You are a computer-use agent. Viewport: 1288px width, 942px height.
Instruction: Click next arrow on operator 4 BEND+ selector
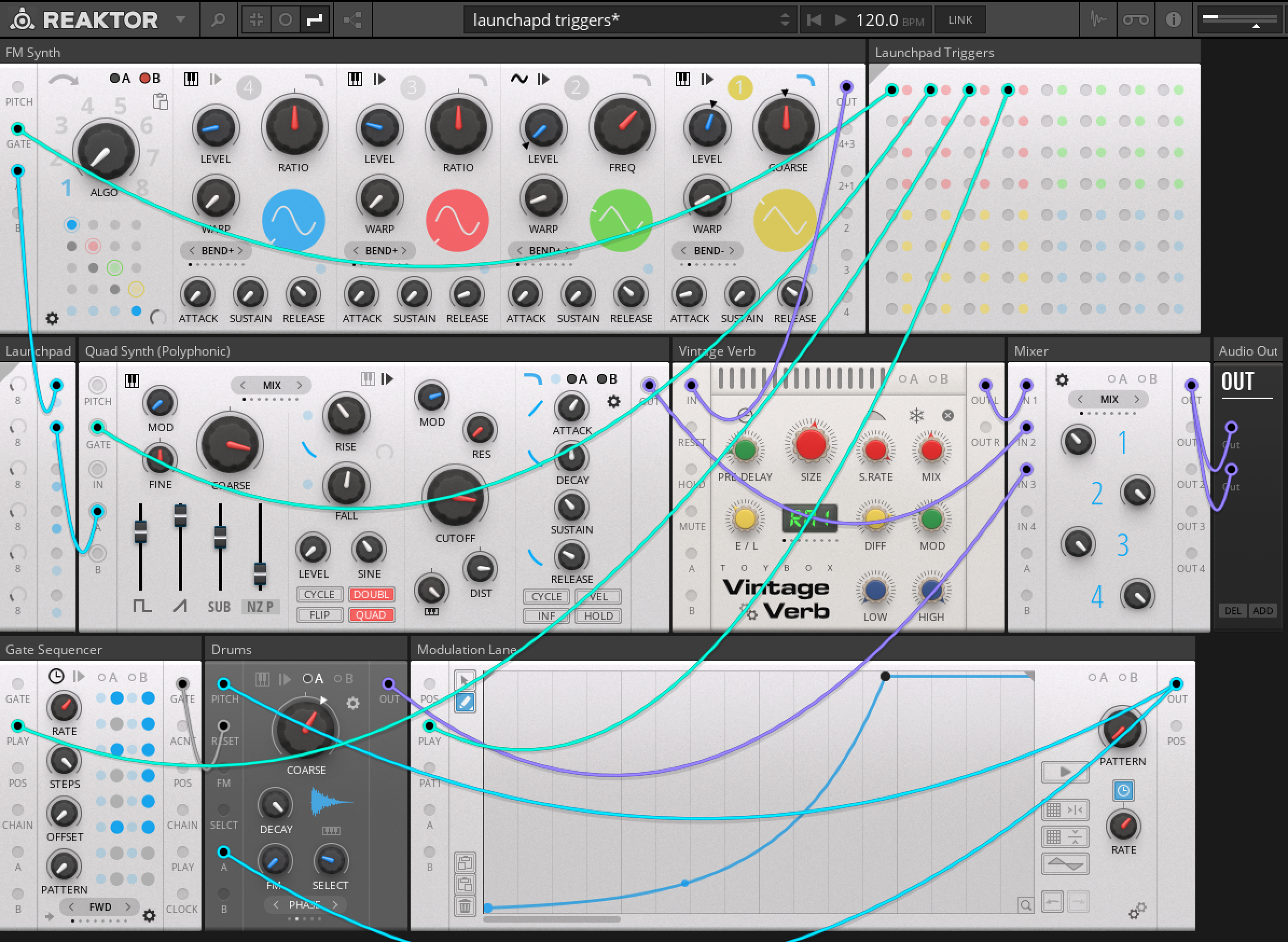click(x=241, y=251)
